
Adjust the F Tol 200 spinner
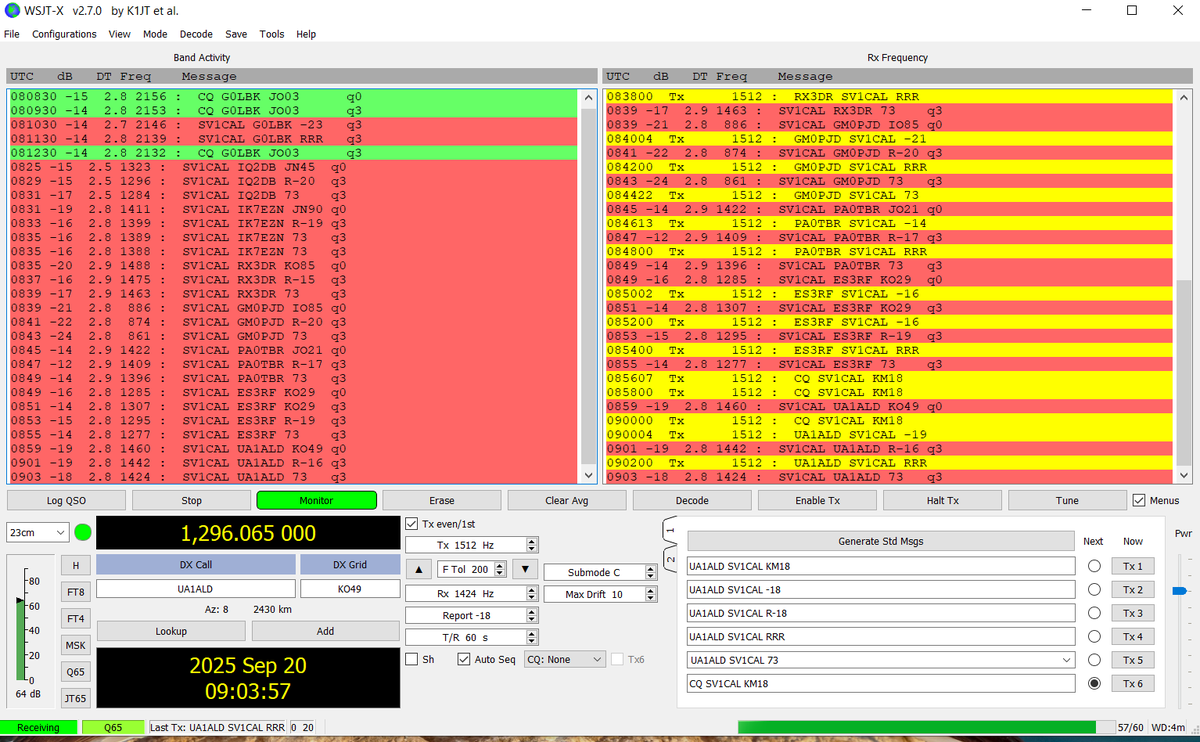click(x=472, y=569)
